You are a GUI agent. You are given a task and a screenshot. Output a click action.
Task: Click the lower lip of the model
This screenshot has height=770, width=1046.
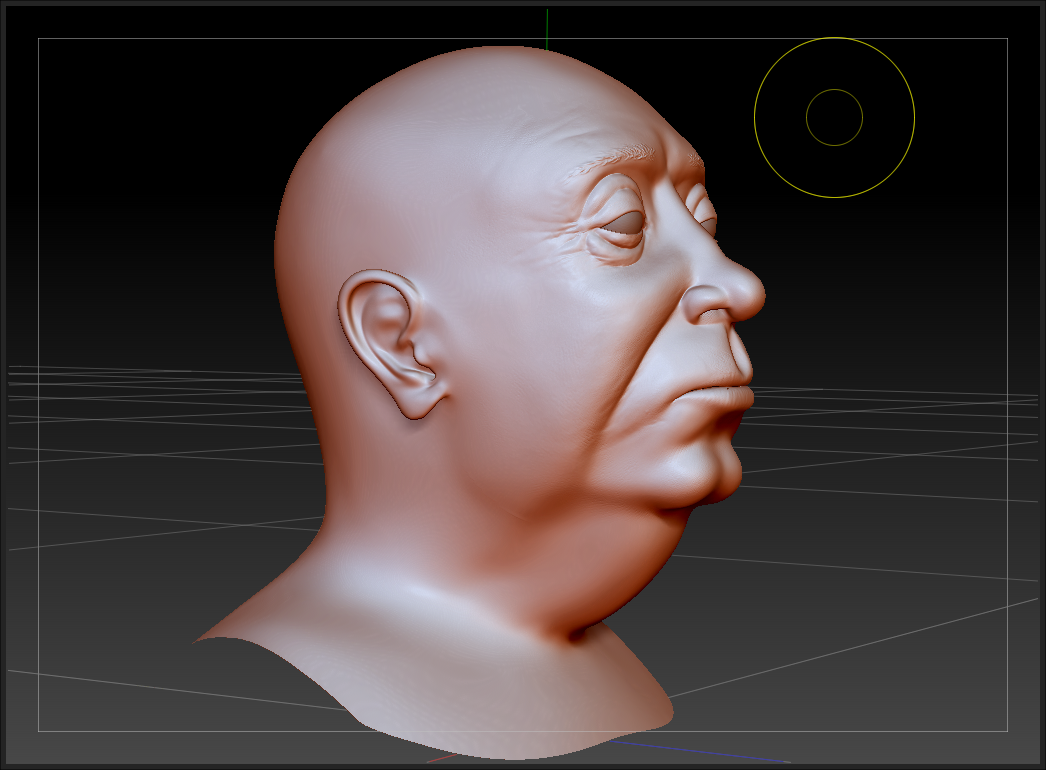722,412
